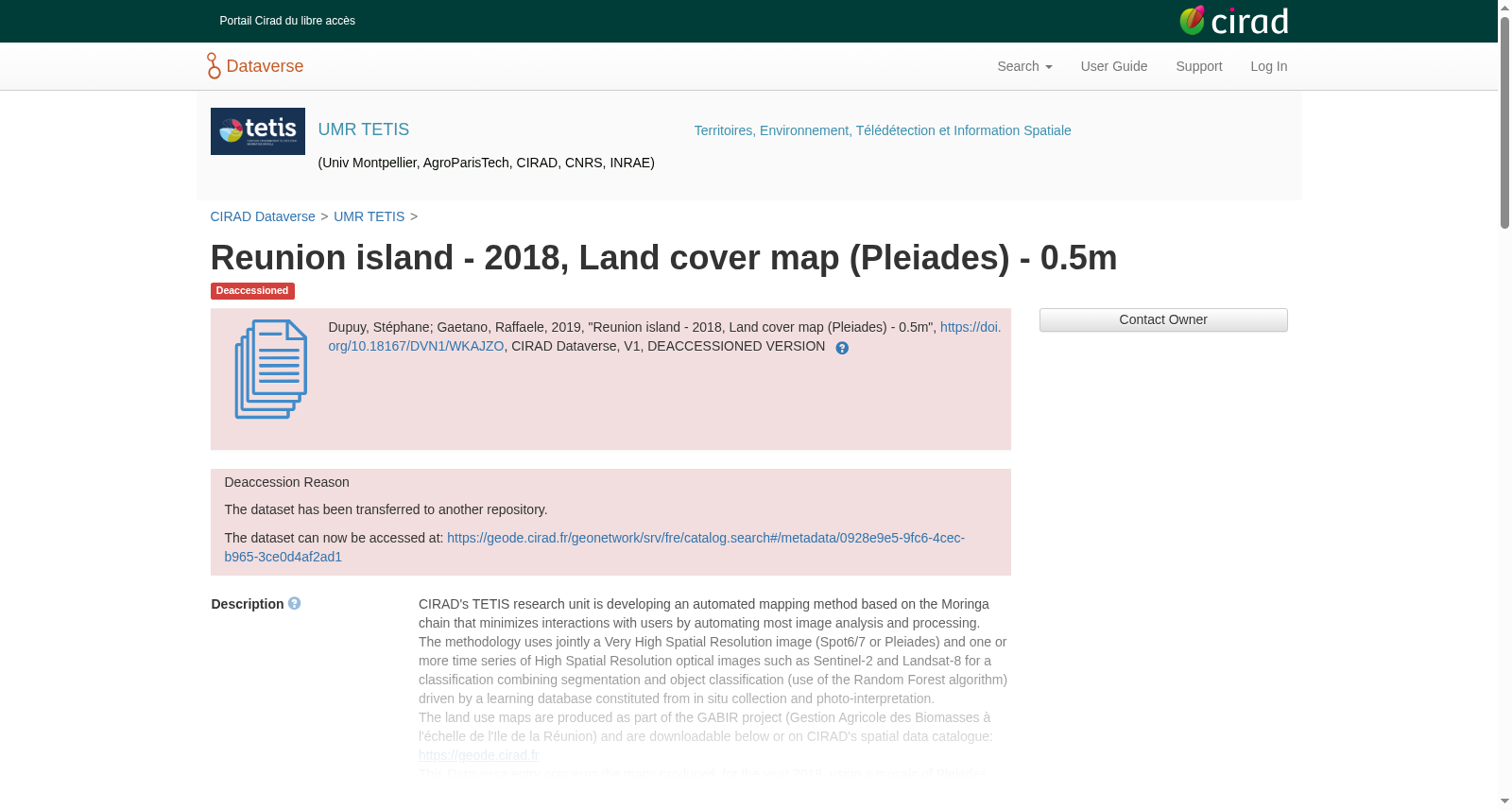Open faded https://geode.cirad.fr description link
This screenshot has height=810, width=1512.
click(479, 755)
